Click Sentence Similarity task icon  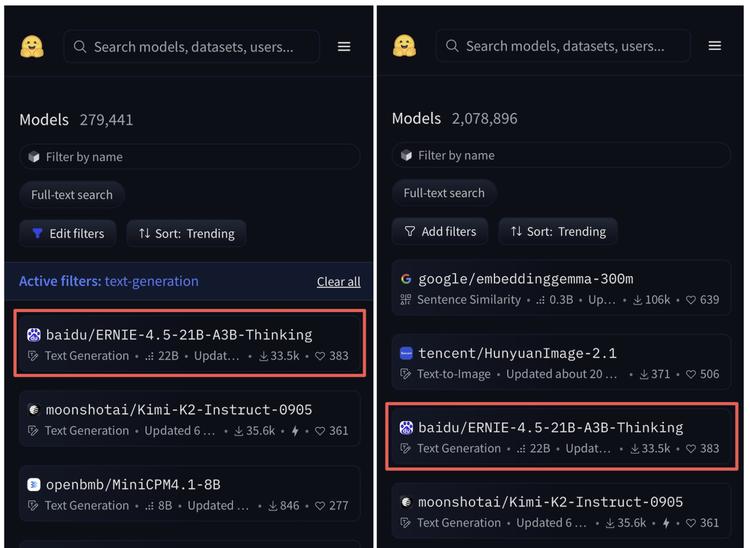click(x=406, y=300)
